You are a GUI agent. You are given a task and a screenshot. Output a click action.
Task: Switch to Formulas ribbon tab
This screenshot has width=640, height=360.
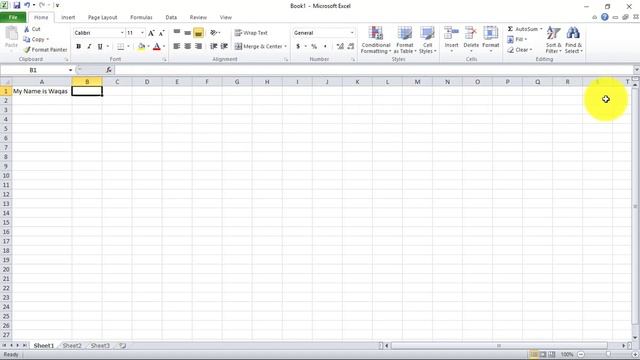tap(141, 18)
